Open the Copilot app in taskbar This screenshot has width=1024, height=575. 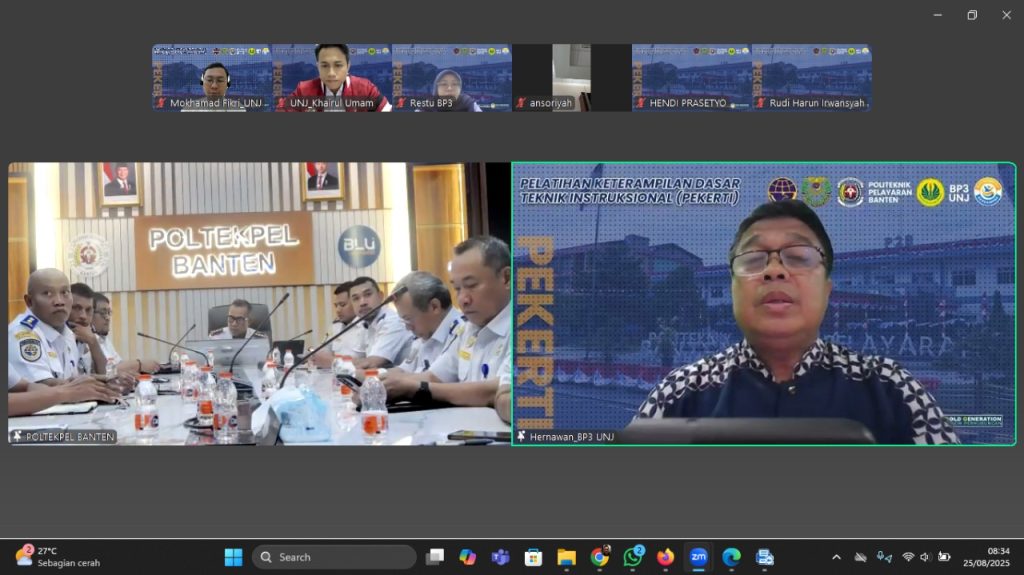[468, 557]
